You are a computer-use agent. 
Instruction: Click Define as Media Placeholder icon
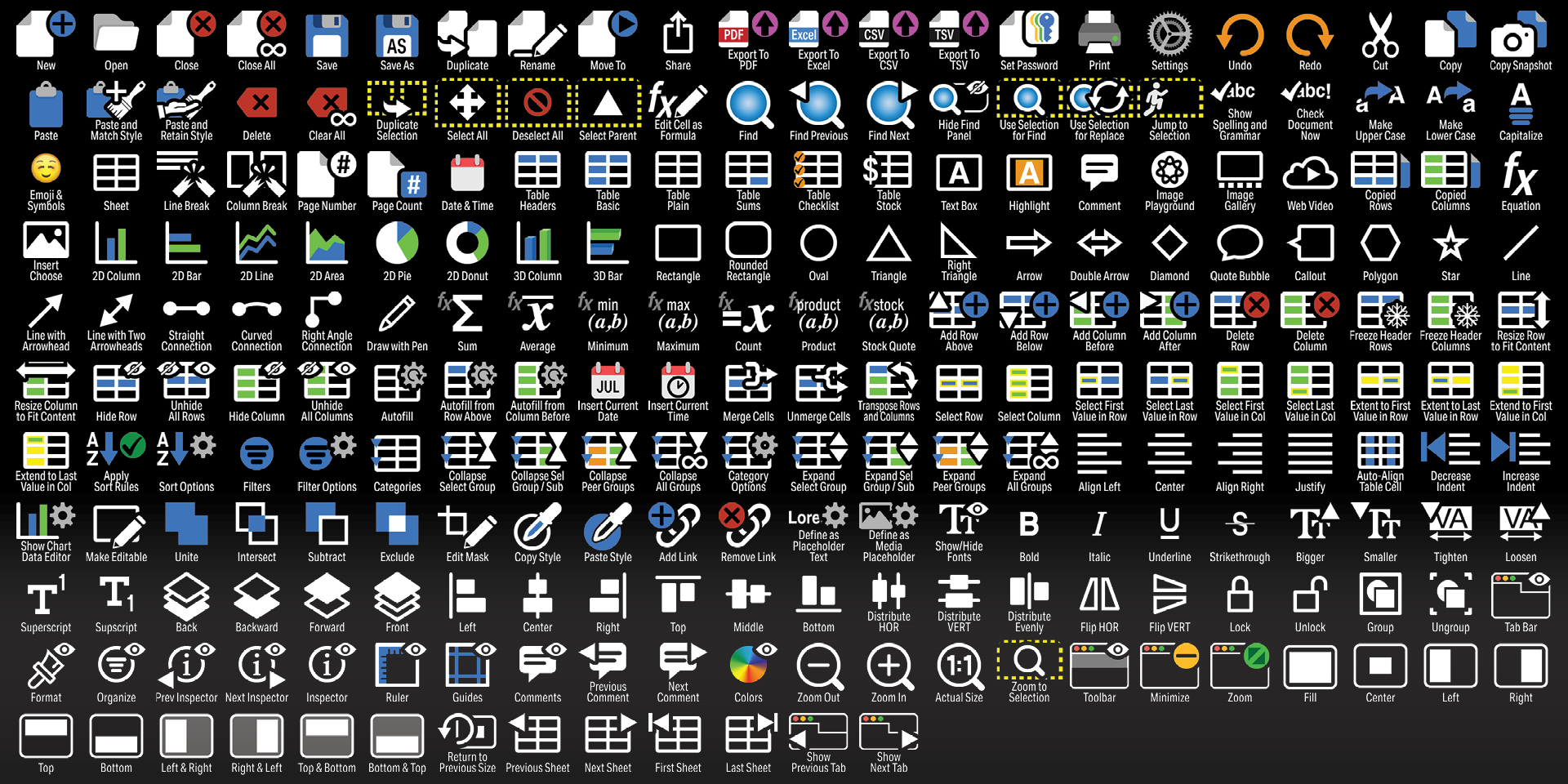(889, 516)
